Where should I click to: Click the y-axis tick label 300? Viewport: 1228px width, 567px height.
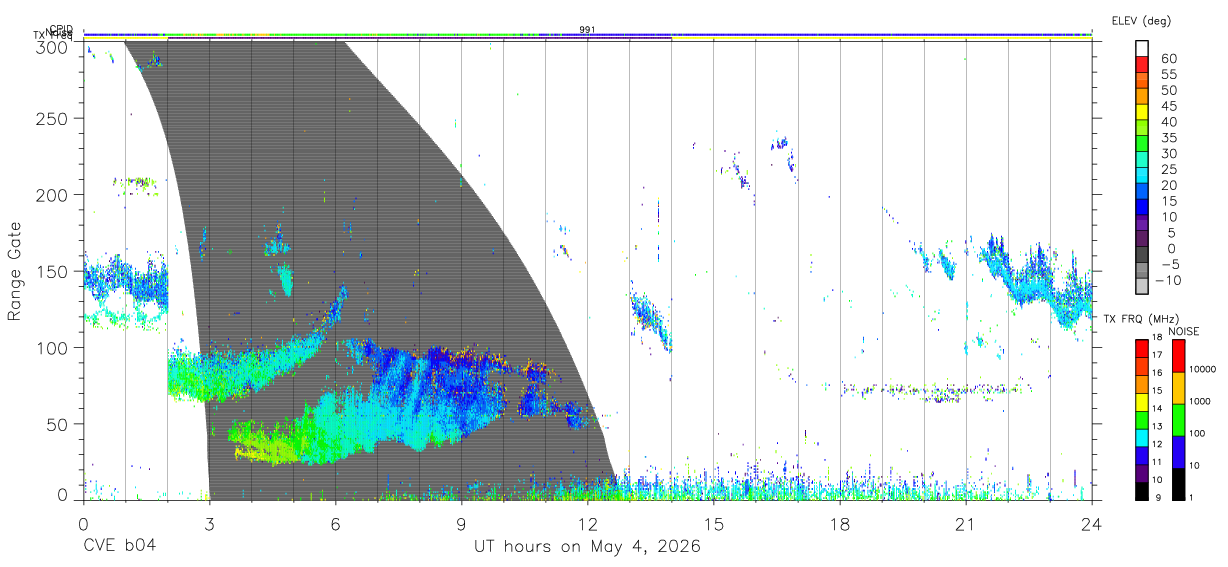click(x=53, y=47)
